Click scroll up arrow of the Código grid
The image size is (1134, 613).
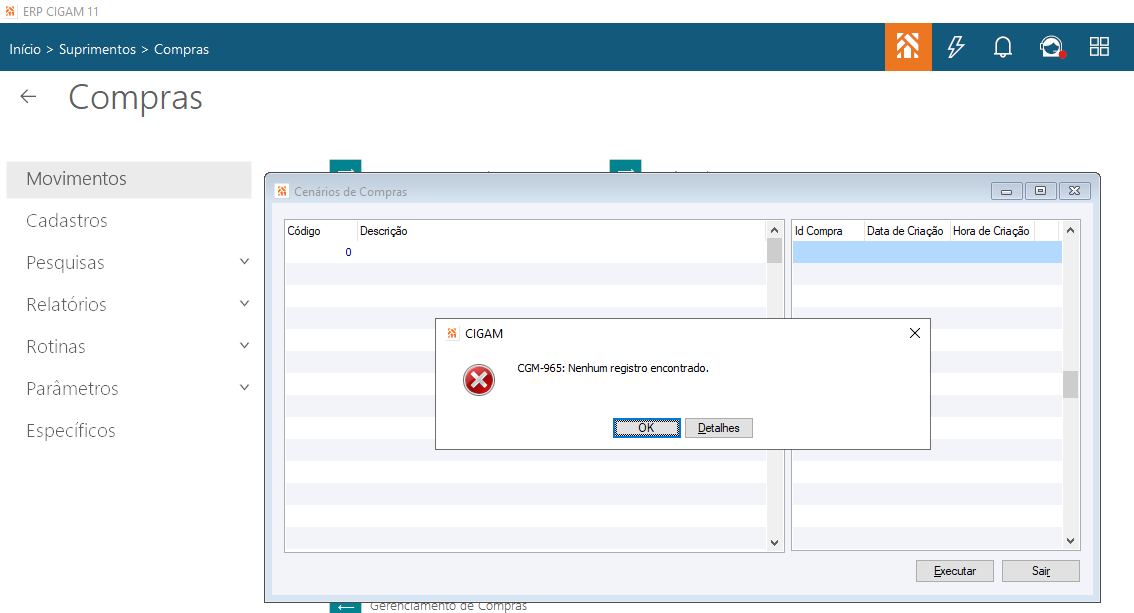(775, 230)
